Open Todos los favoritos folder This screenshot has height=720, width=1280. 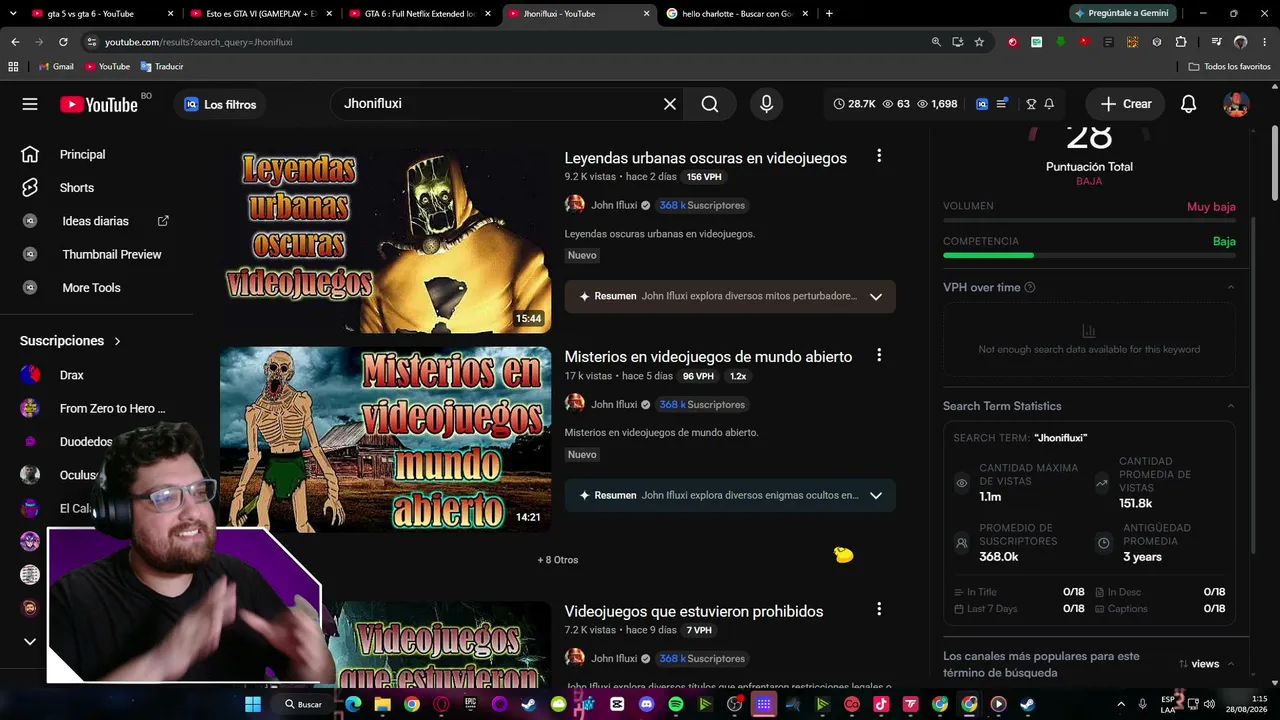click(1230, 66)
